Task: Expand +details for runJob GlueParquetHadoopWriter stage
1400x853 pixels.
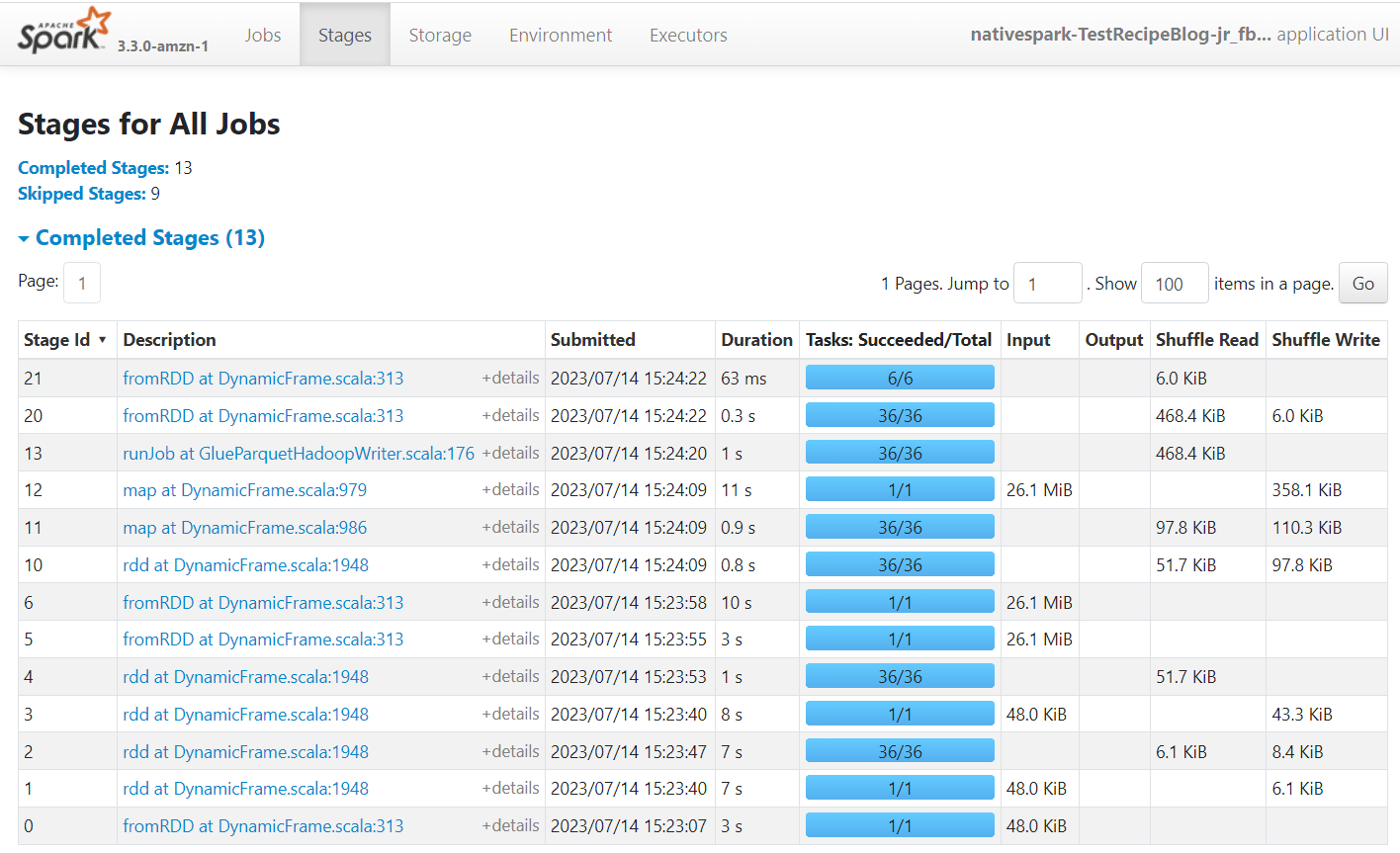Action: click(510, 454)
